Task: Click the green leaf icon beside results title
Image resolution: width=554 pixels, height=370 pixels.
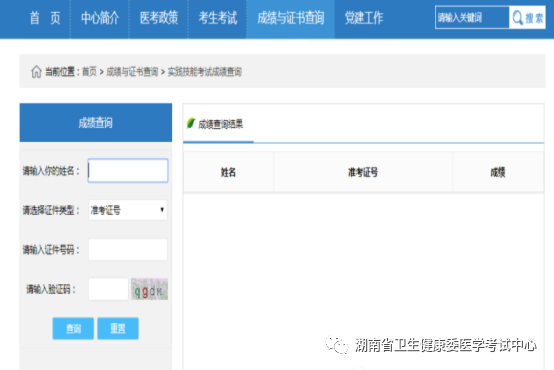Action: (x=190, y=123)
